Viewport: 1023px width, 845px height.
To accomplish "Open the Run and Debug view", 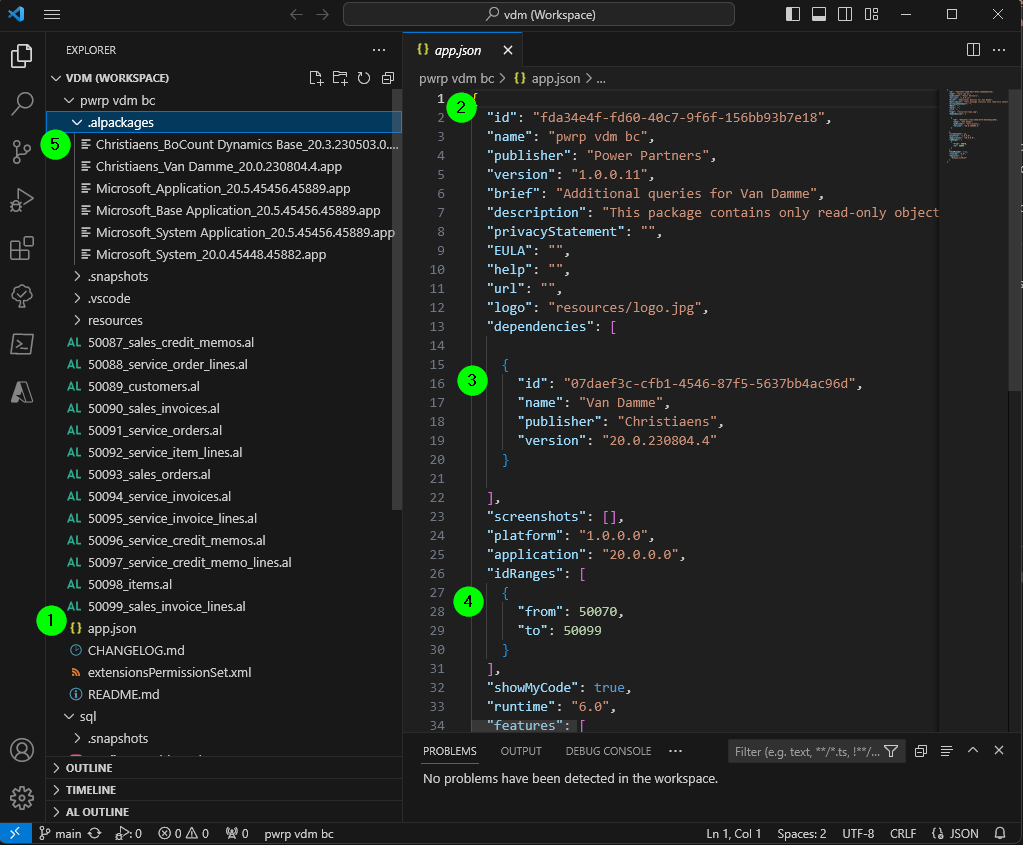I will click(x=22, y=200).
